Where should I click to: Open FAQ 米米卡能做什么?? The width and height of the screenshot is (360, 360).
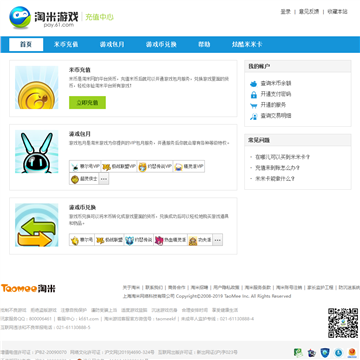275,179
